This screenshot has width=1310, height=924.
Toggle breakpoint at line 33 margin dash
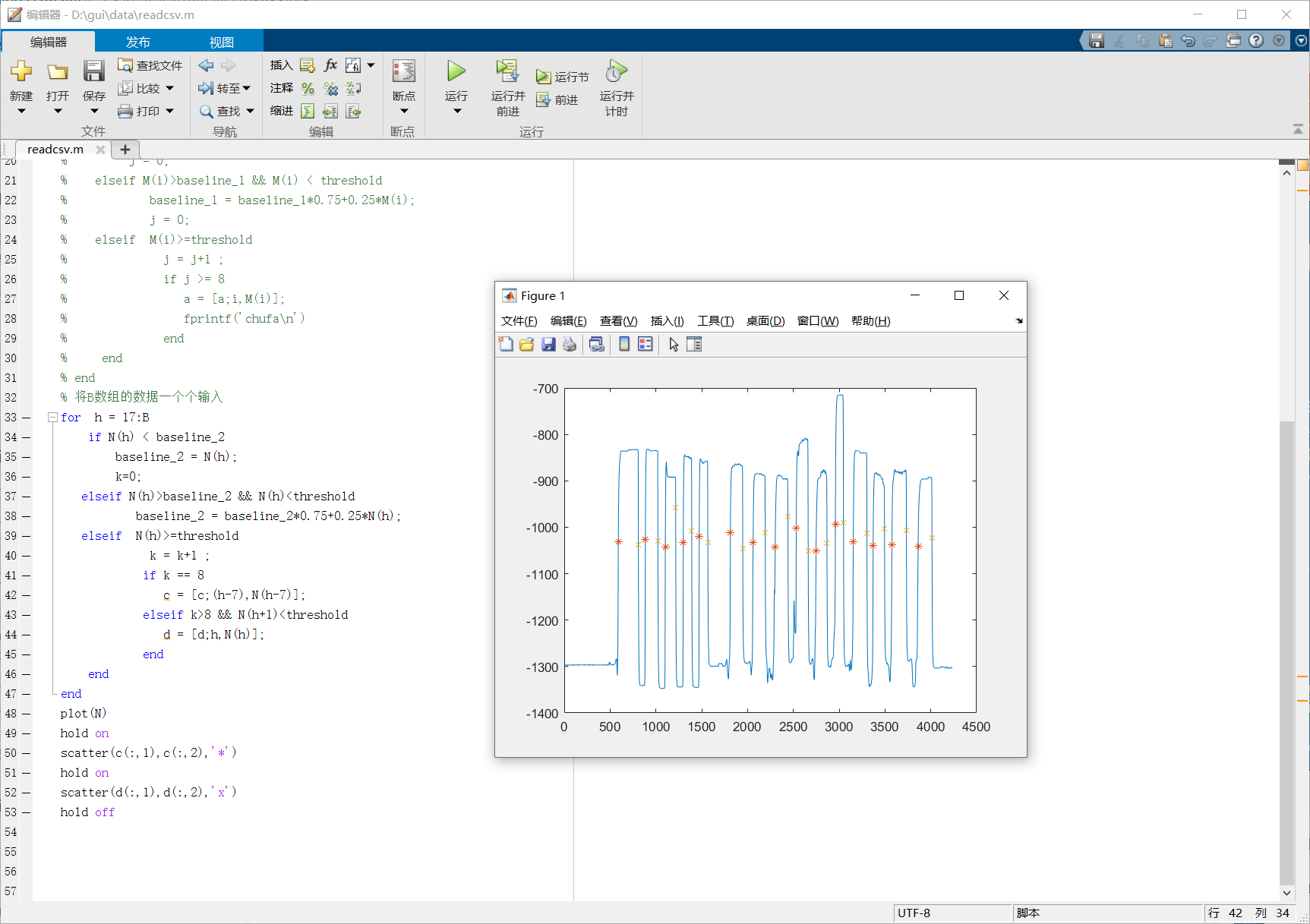click(26, 418)
